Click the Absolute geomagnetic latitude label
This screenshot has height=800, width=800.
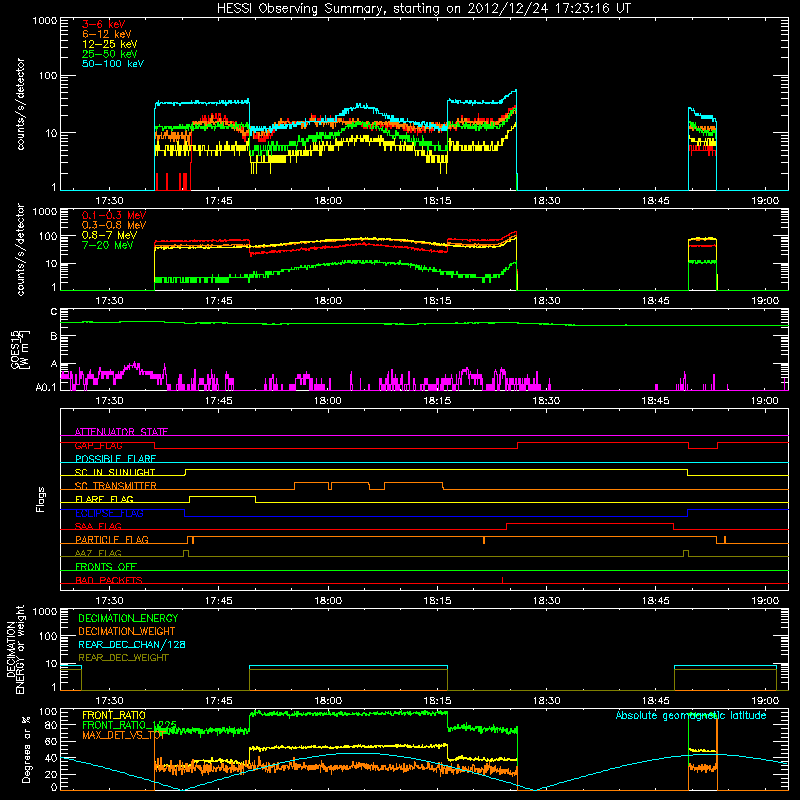click(691, 715)
